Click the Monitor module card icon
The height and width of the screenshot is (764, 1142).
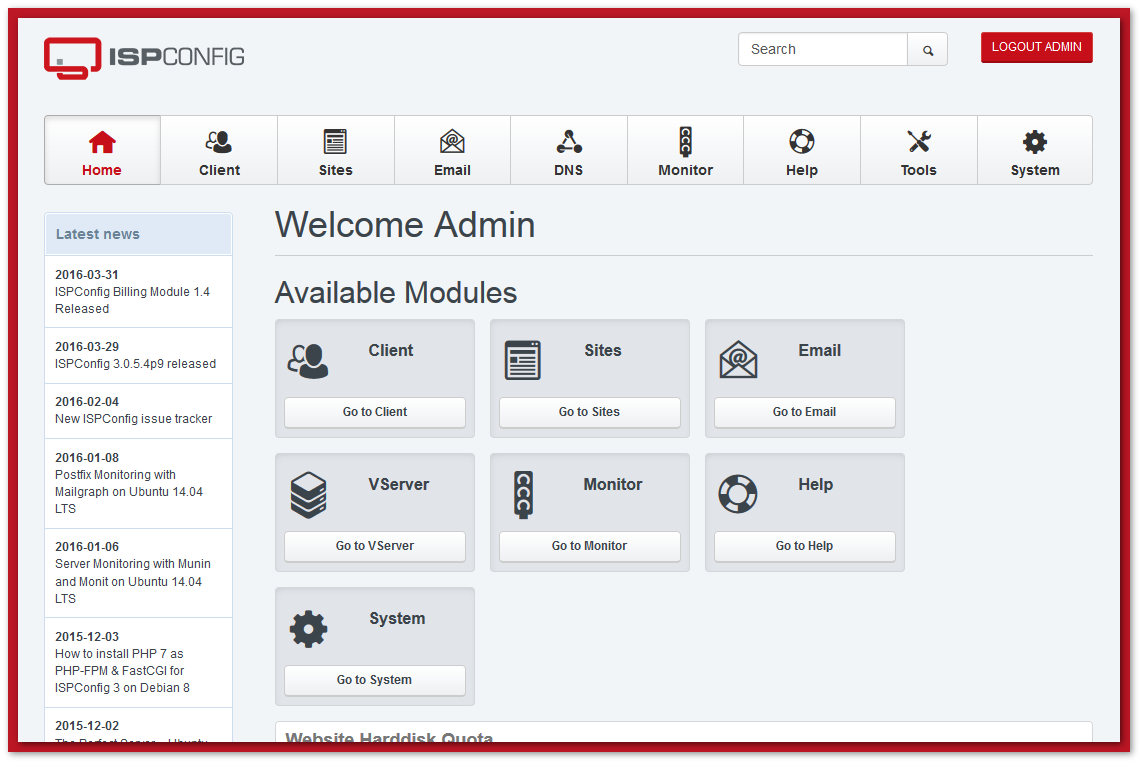coord(523,495)
